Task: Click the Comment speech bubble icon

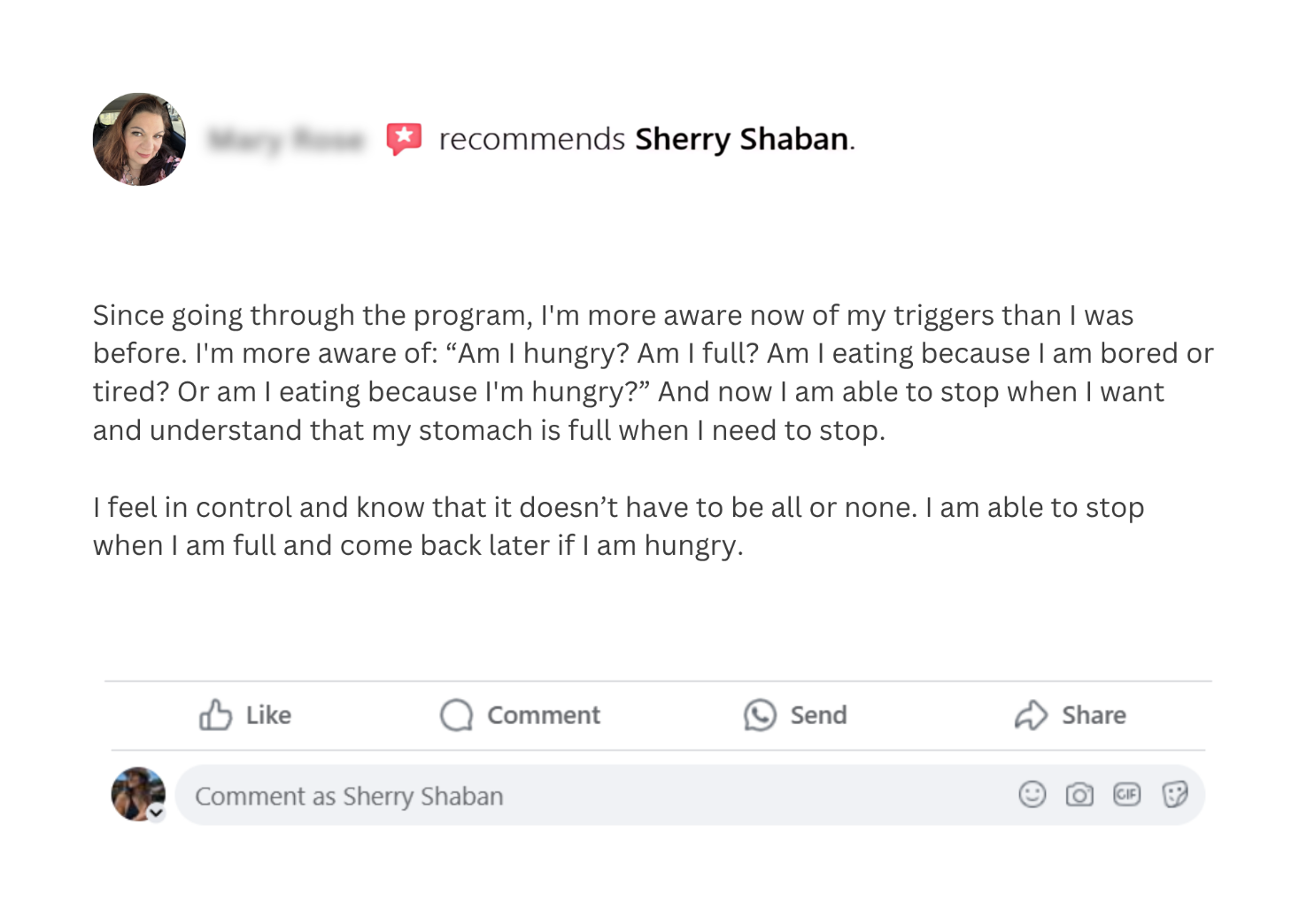Action: pyautogui.click(x=456, y=715)
